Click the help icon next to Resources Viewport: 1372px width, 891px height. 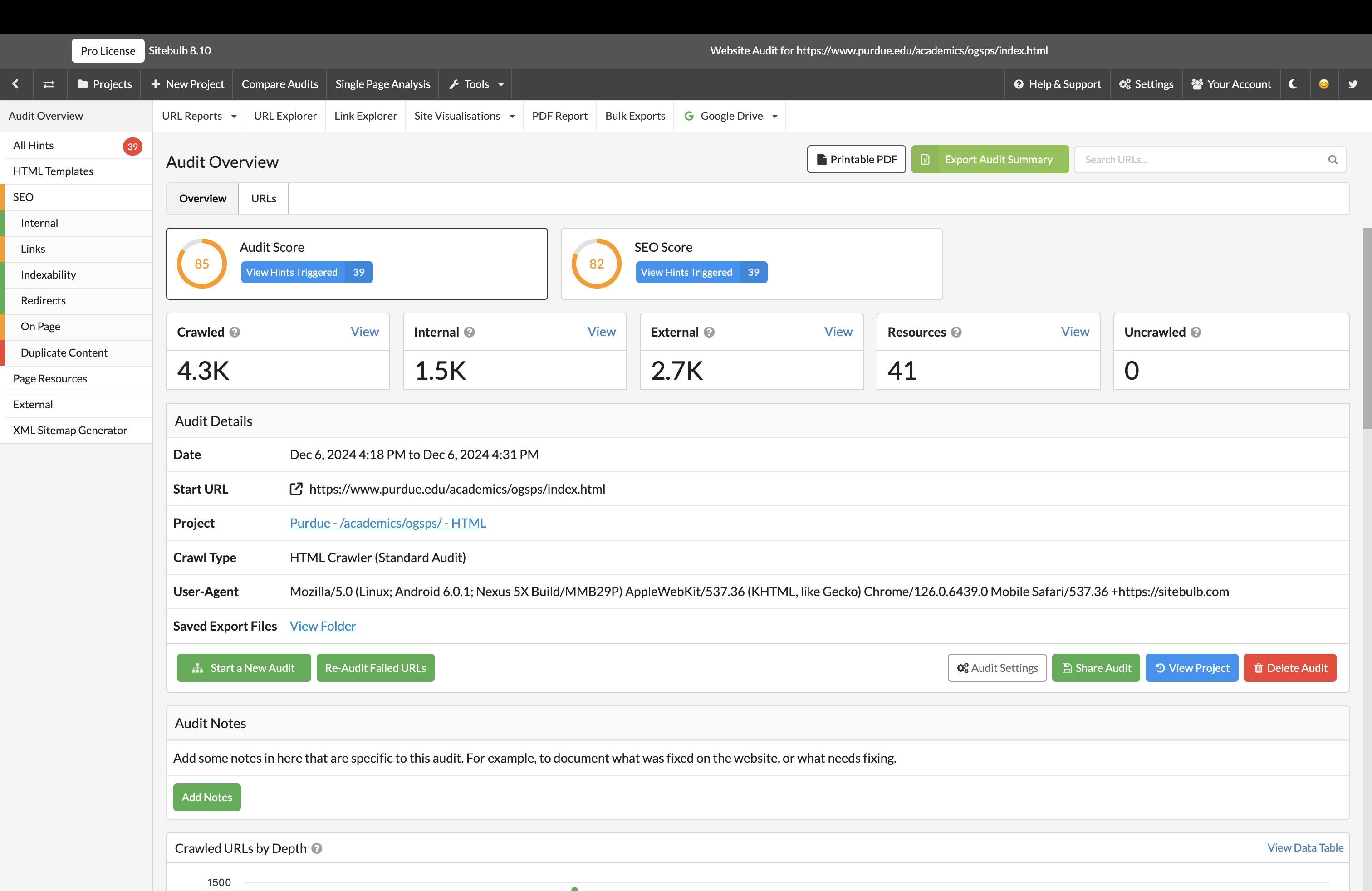(956, 332)
